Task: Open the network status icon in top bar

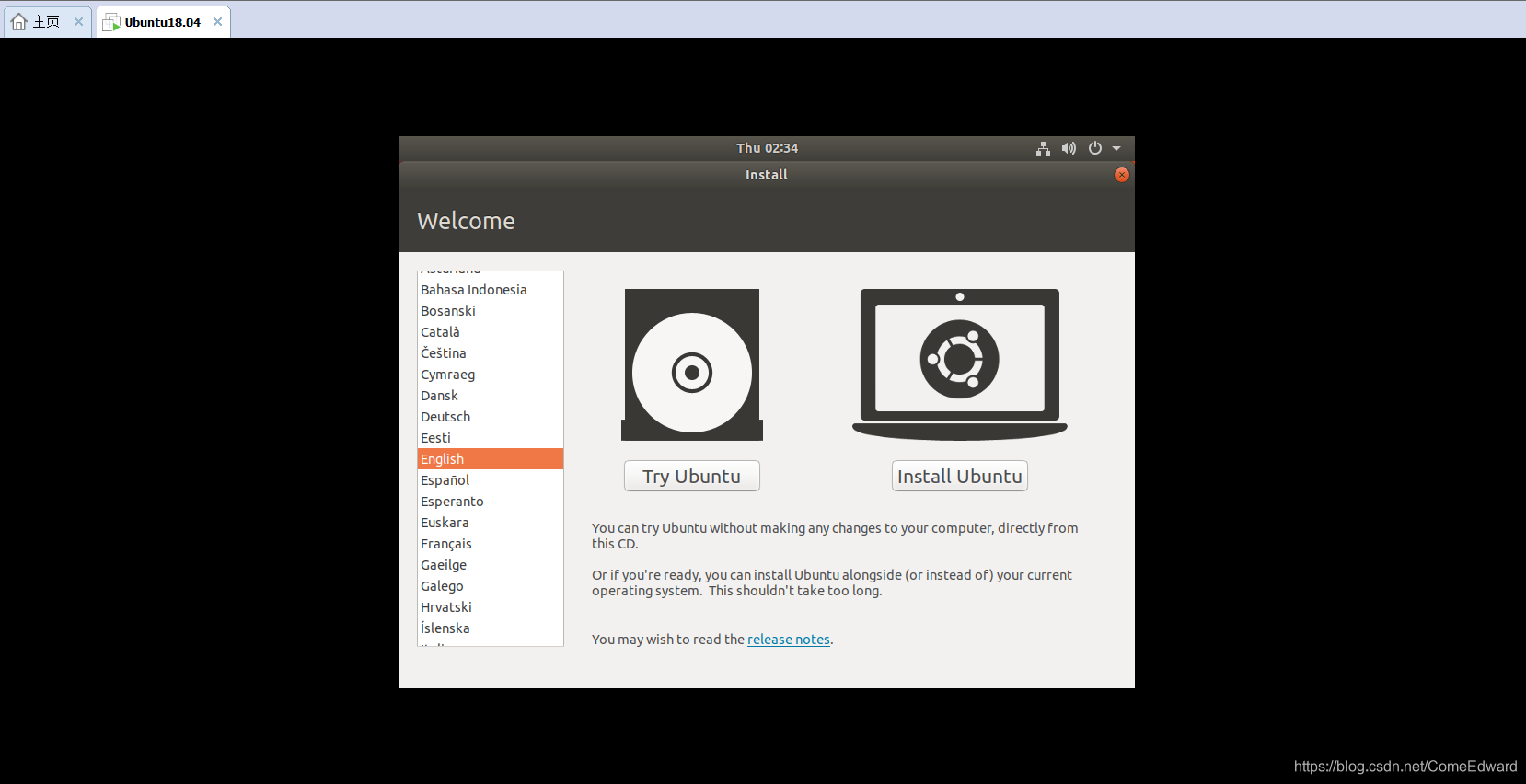Action: pyautogui.click(x=1043, y=148)
